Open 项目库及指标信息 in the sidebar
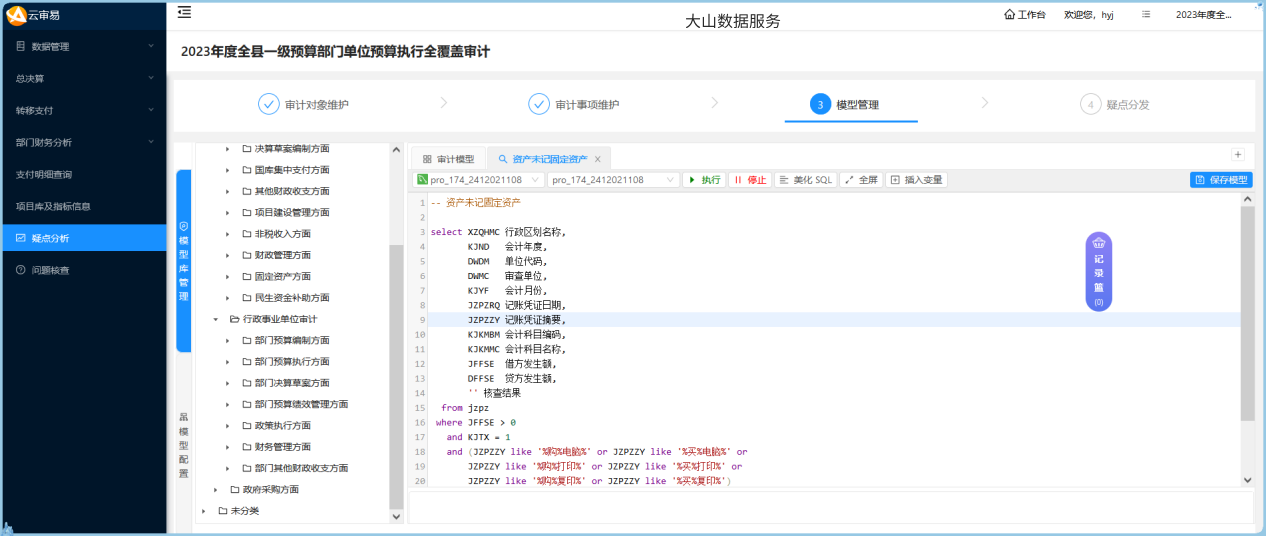Screen dimensions: 1266x536 tap(83, 206)
